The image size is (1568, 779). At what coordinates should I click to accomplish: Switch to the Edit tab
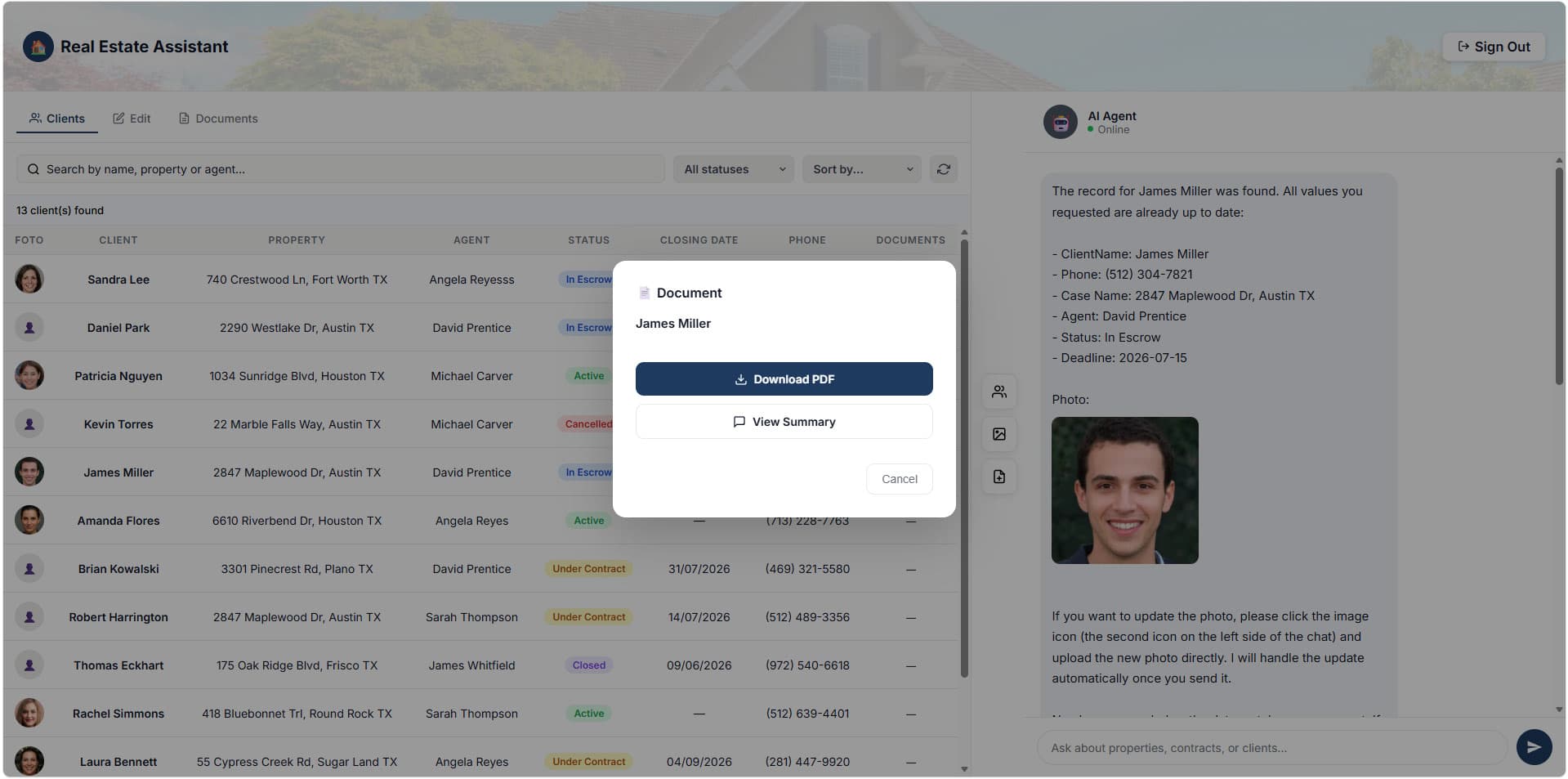click(132, 119)
